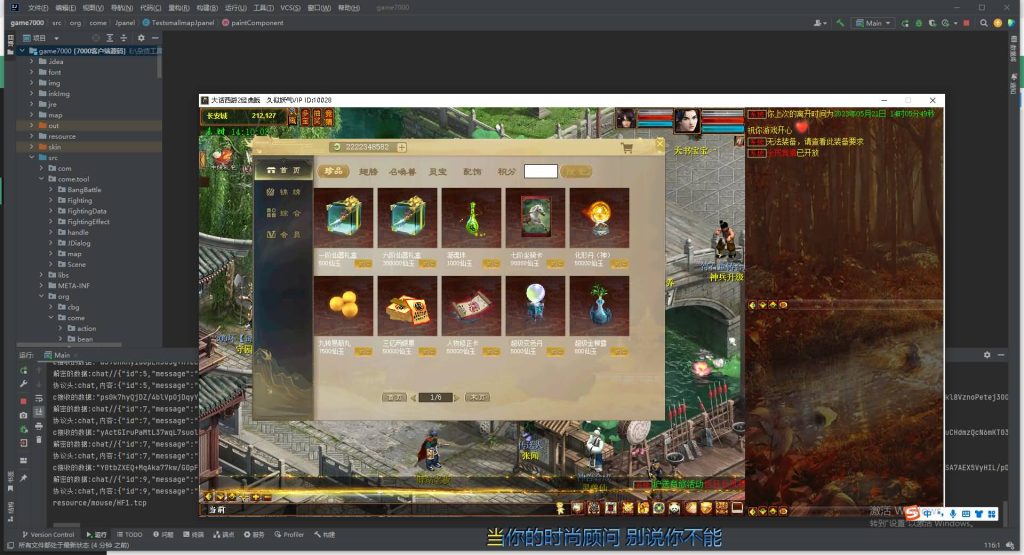
Task: Open the Profiler tool window
Action: (x=289, y=535)
